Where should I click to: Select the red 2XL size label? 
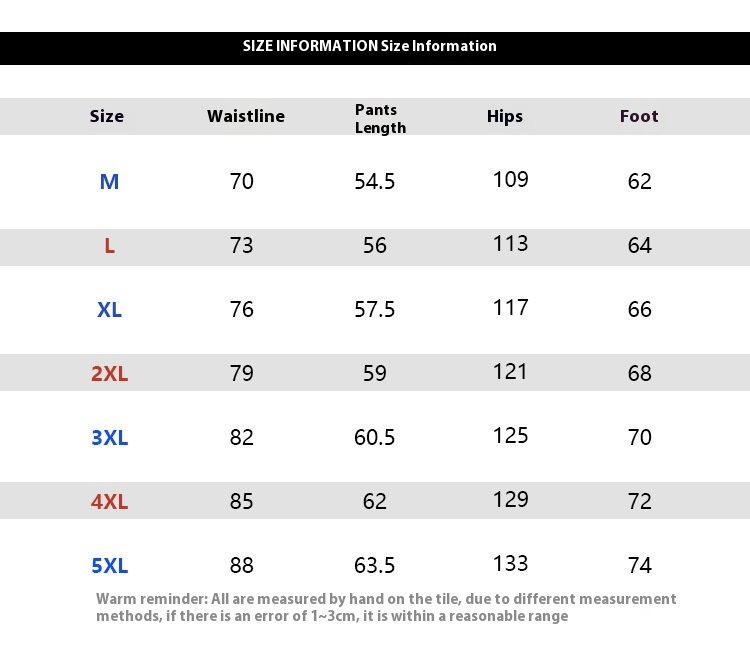point(109,373)
